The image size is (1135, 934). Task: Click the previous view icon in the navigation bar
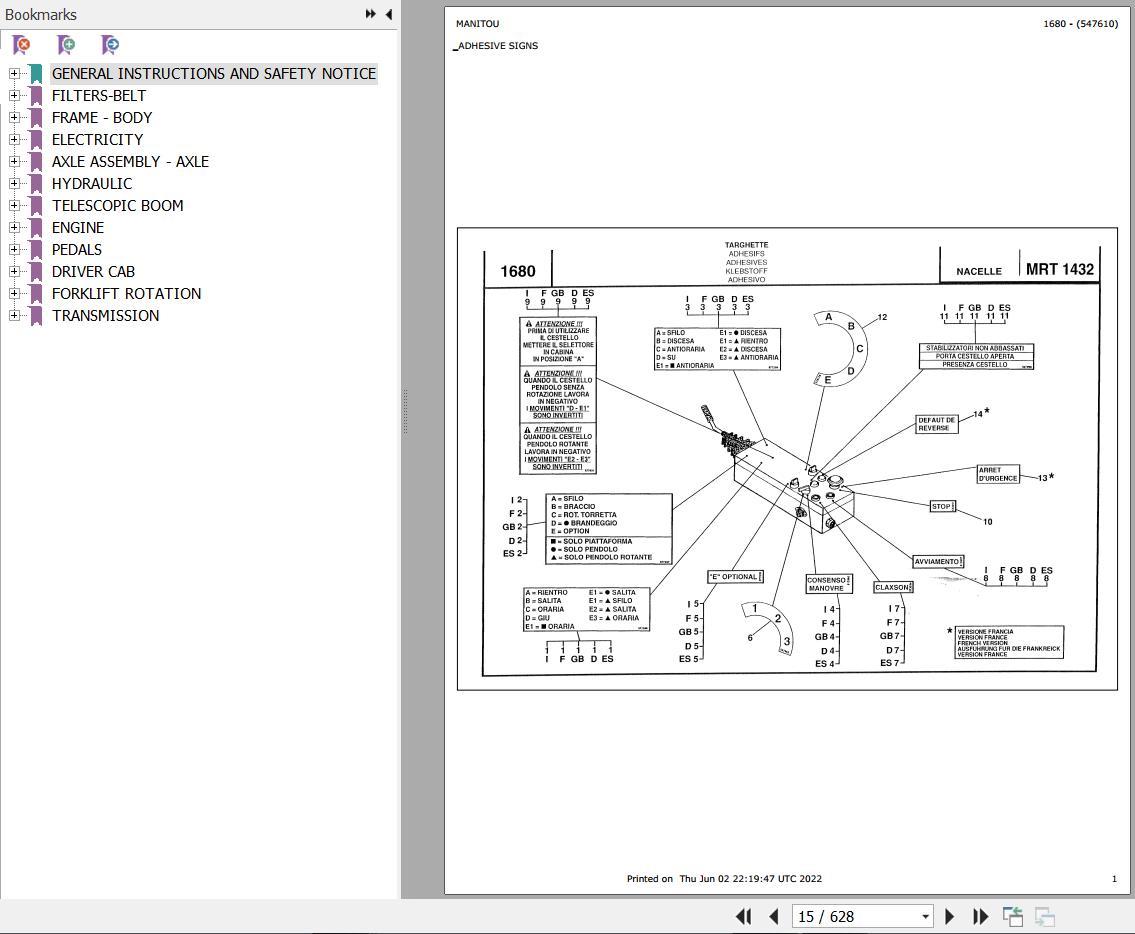(1013, 917)
